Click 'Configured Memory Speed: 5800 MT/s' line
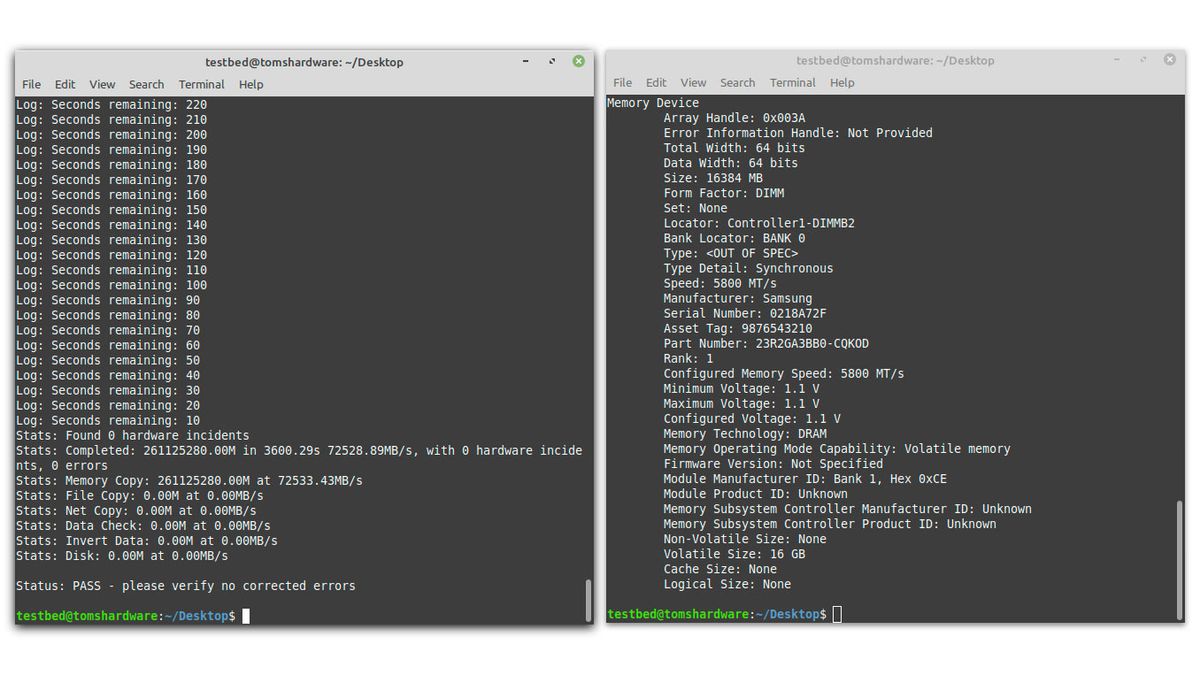Viewport: 1200px width, 675px height. click(x=784, y=373)
